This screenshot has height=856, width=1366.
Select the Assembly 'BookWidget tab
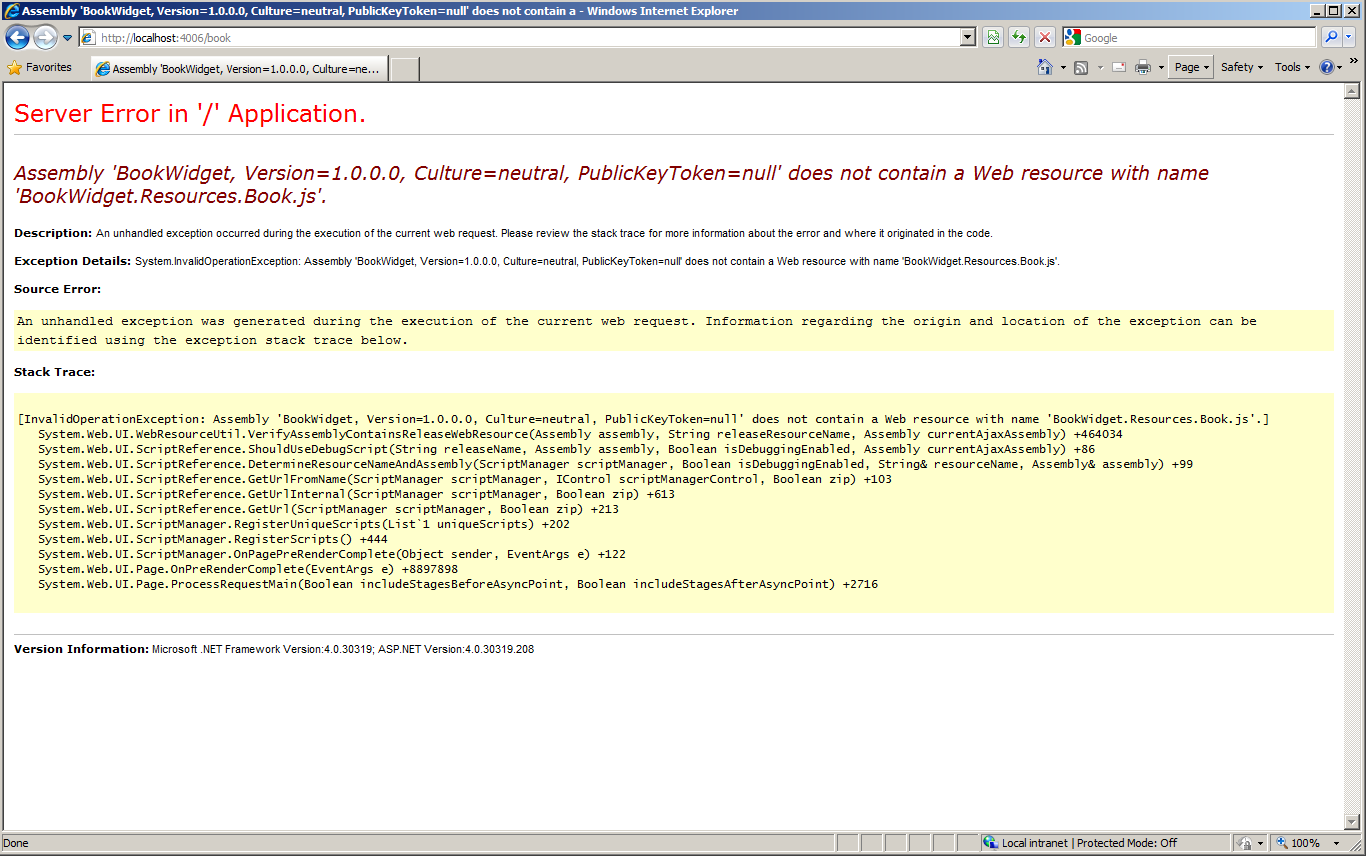[238, 69]
